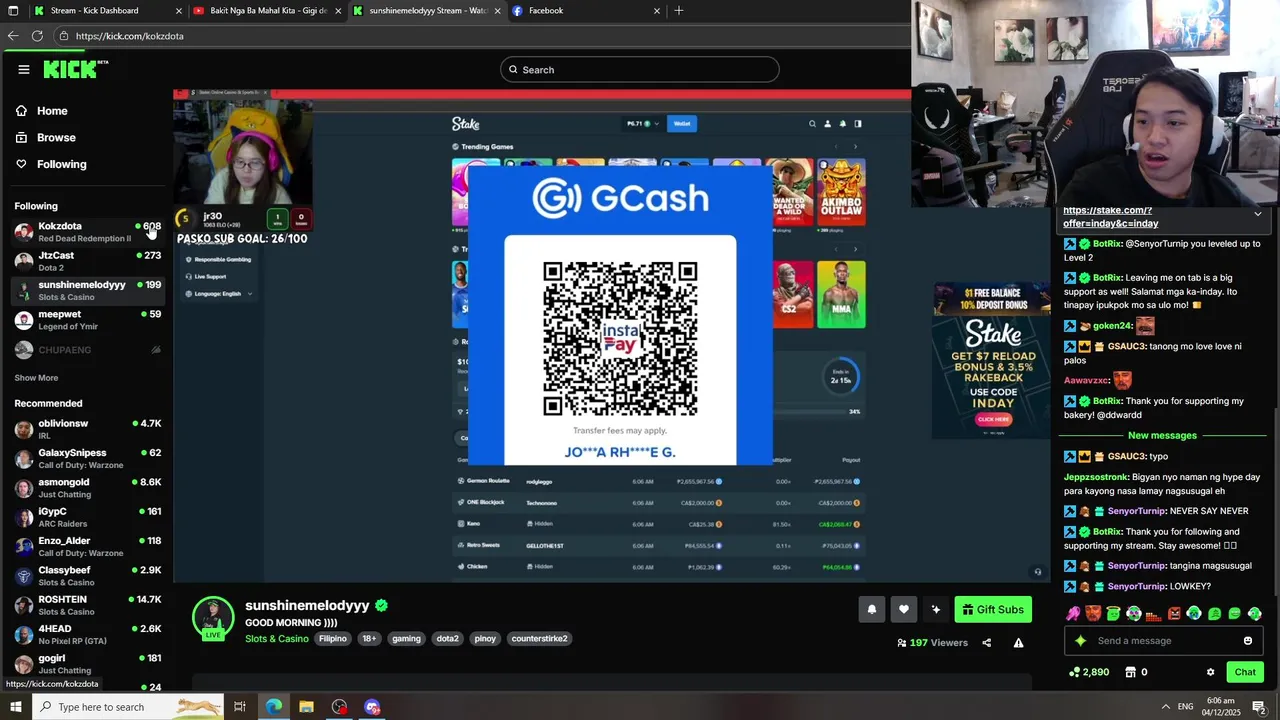This screenshot has width=1280, height=720.
Task: Click in the Kick search field
Action: 640,70
